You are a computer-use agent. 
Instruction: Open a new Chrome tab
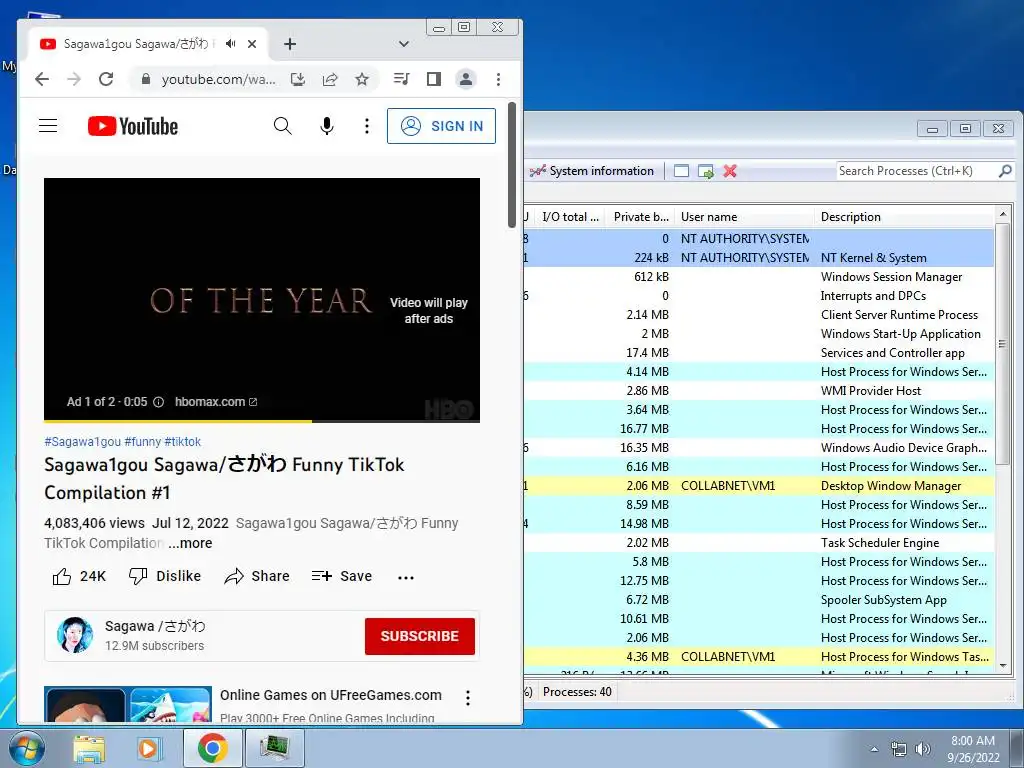point(290,44)
